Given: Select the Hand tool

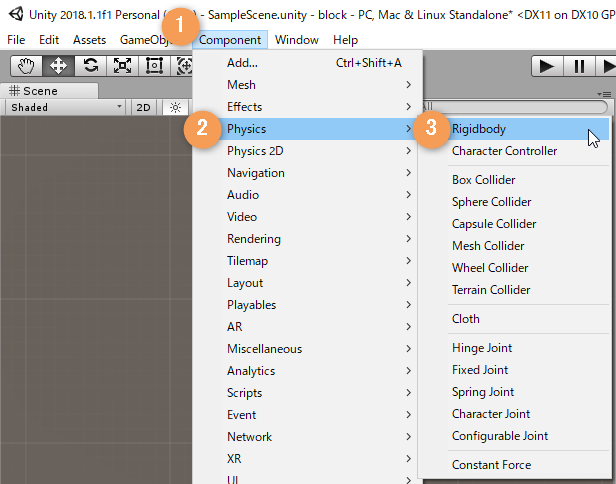Looking at the screenshot, I should click(26, 66).
